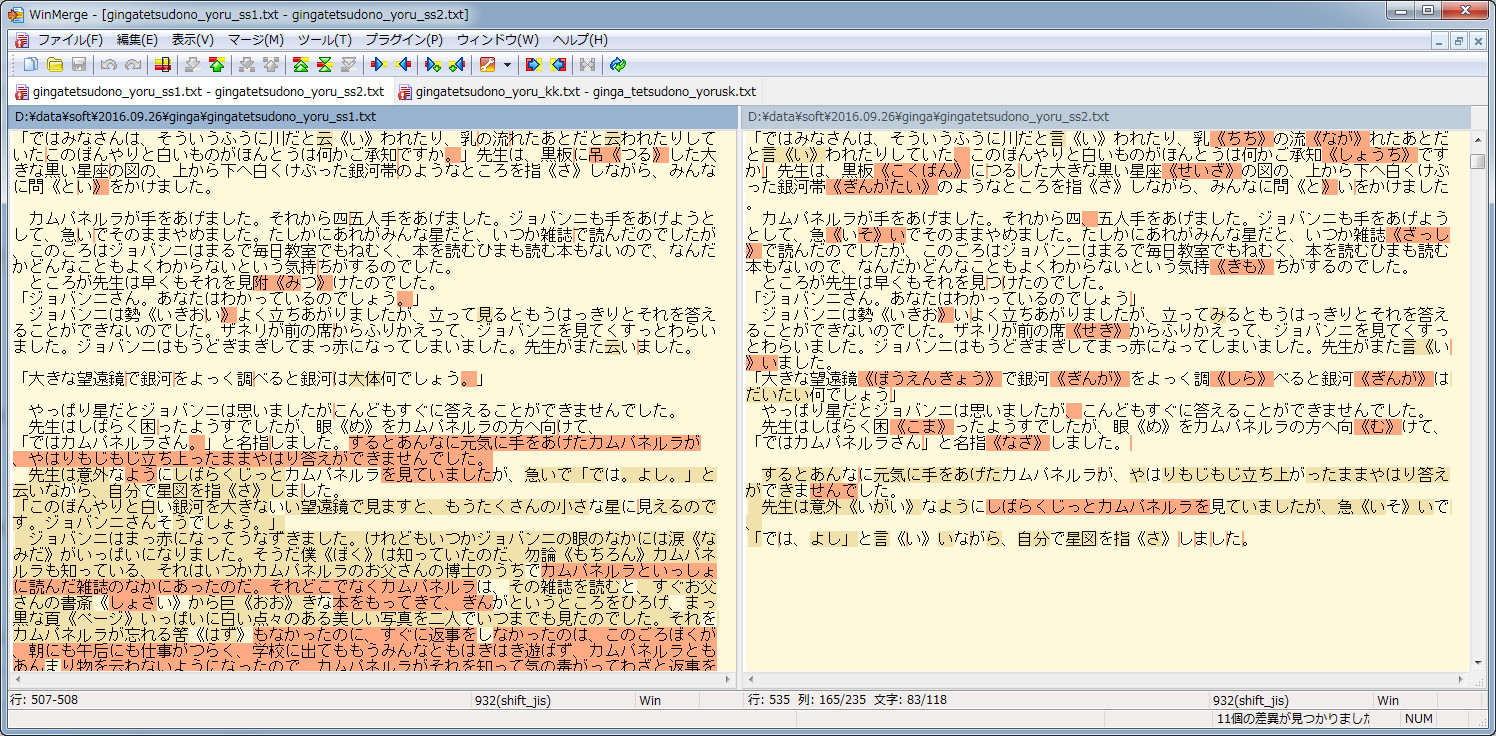The width and height of the screenshot is (1496, 736).
Task: Expand the options wrench dropdown arrow
Action: 507,64
